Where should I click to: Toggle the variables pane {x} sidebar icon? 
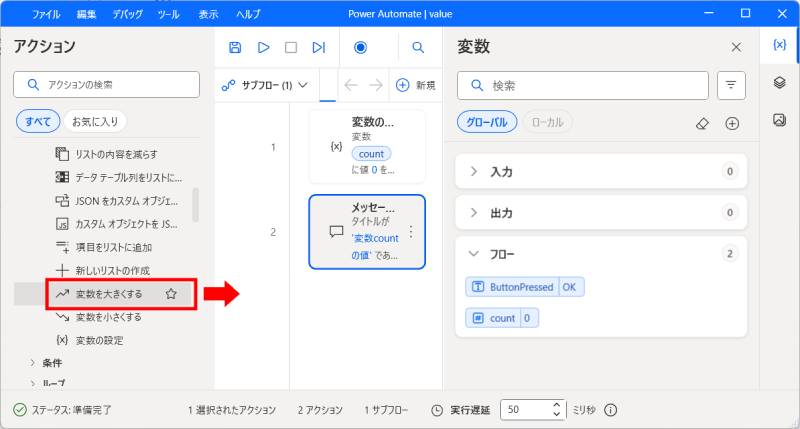coord(779,45)
